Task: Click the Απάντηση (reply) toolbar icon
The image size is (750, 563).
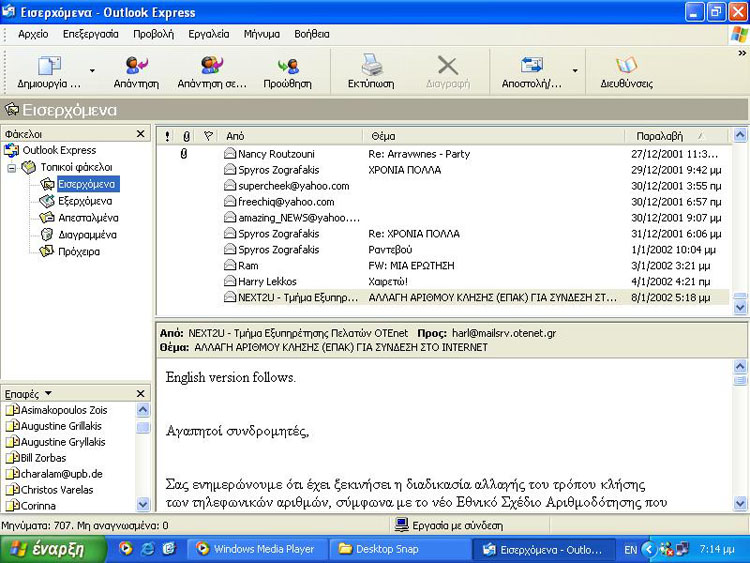Action: [x=136, y=65]
